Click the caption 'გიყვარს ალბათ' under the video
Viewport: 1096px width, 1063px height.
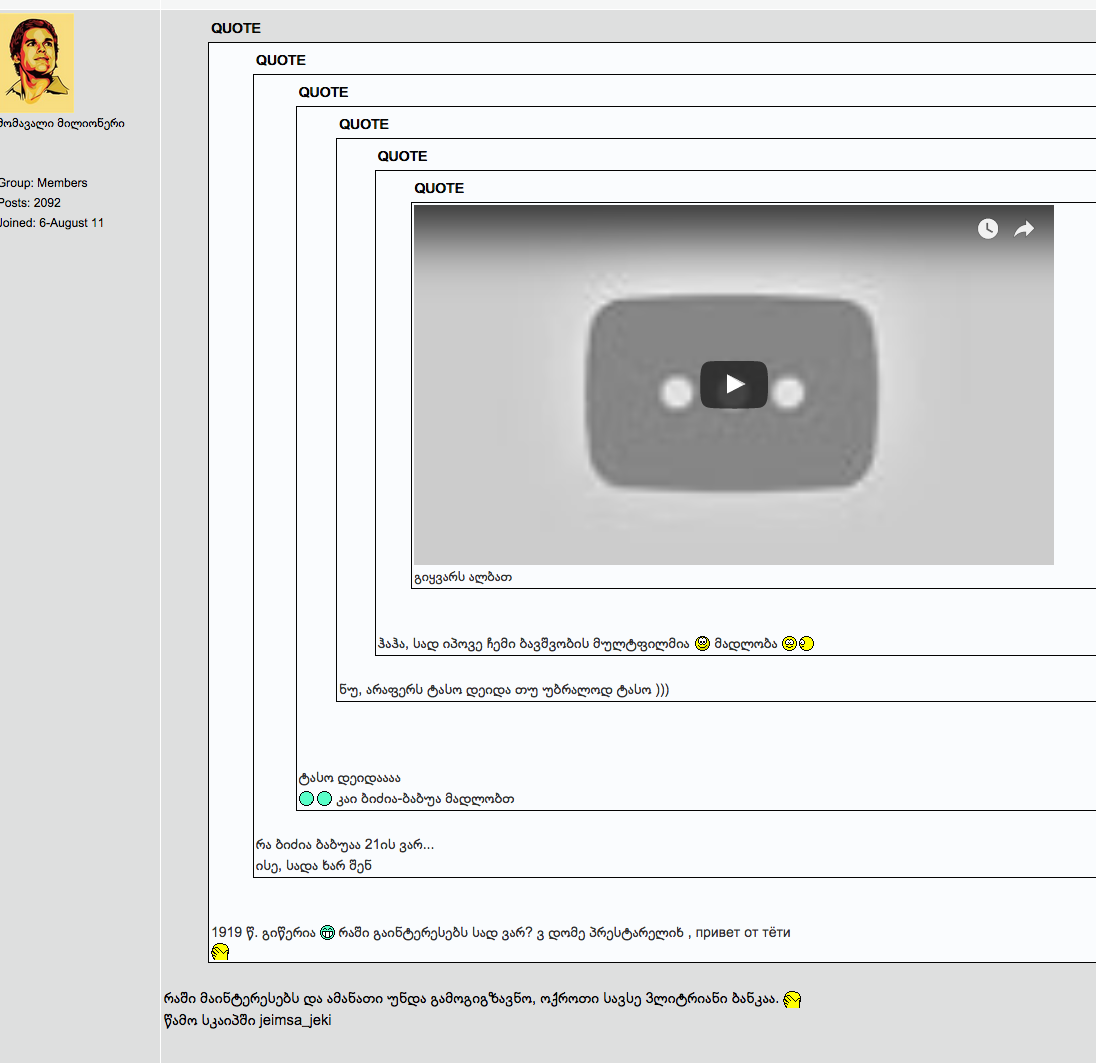(463, 577)
